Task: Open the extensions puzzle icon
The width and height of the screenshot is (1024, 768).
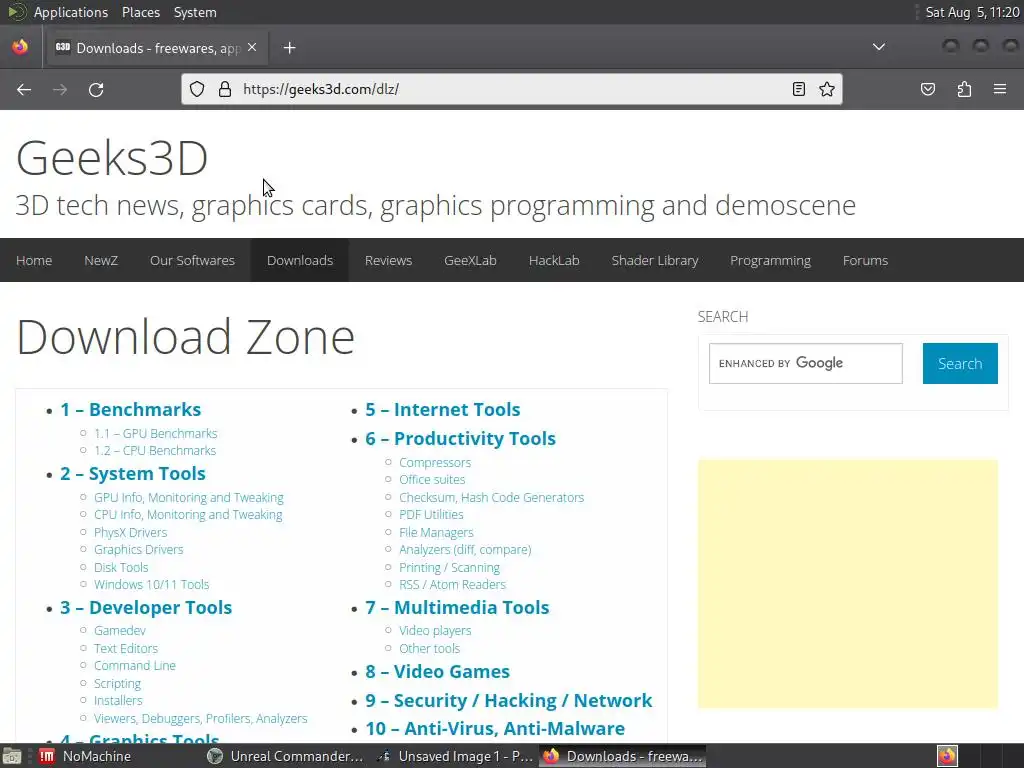Action: click(964, 89)
